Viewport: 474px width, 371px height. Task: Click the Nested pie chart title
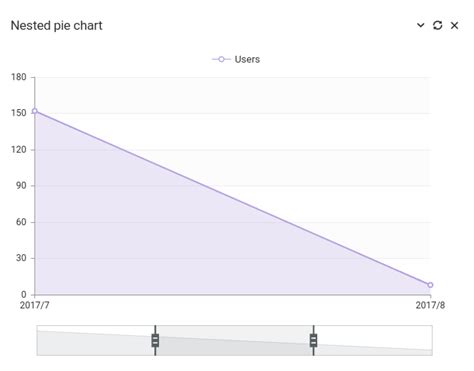(x=56, y=26)
